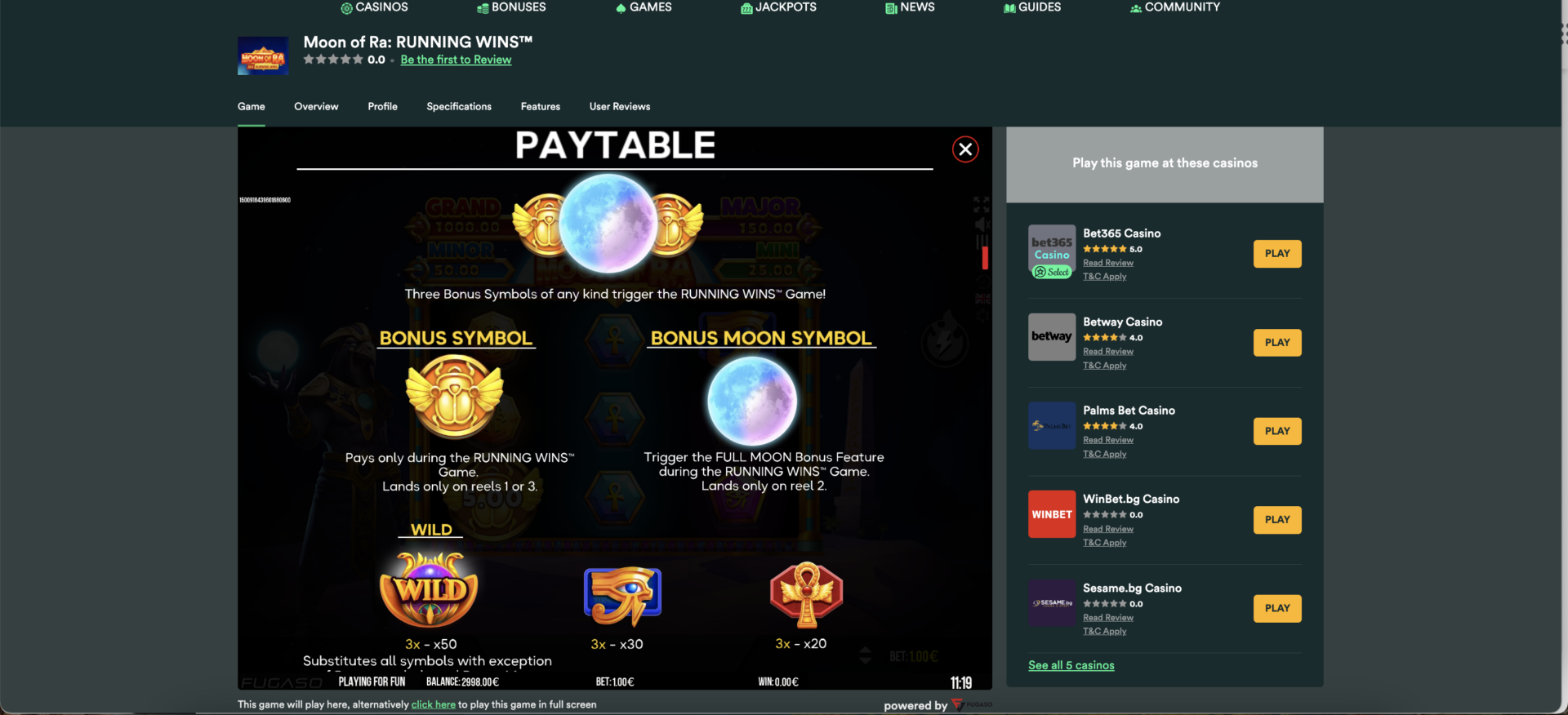
Task: Click 'click here' to play in full screen
Action: [x=434, y=704]
